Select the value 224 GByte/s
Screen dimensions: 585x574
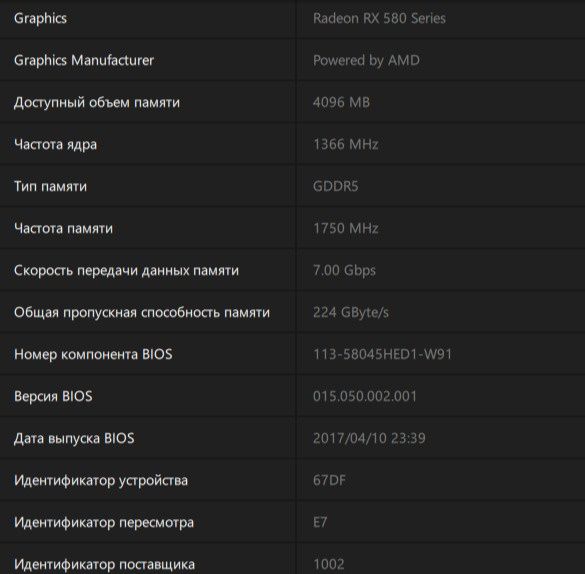[x=351, y=313]
